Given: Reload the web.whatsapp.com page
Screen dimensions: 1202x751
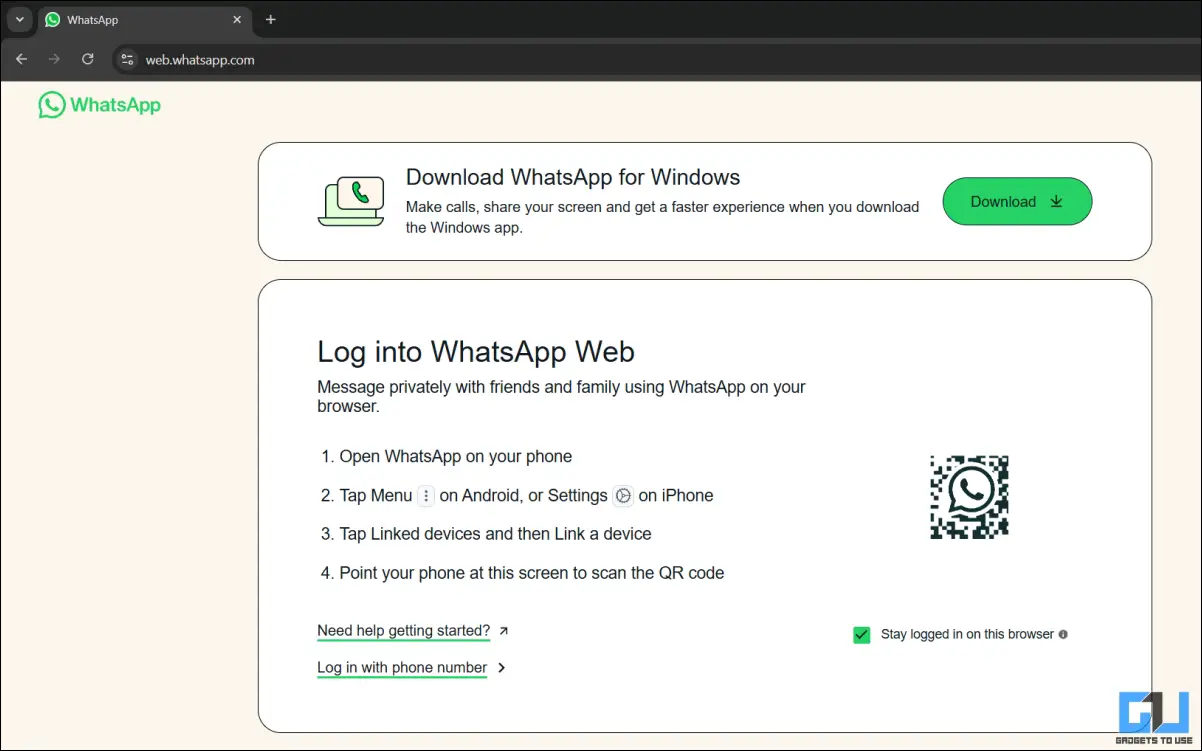Looking at the screenshot, I should pos(88,60).
